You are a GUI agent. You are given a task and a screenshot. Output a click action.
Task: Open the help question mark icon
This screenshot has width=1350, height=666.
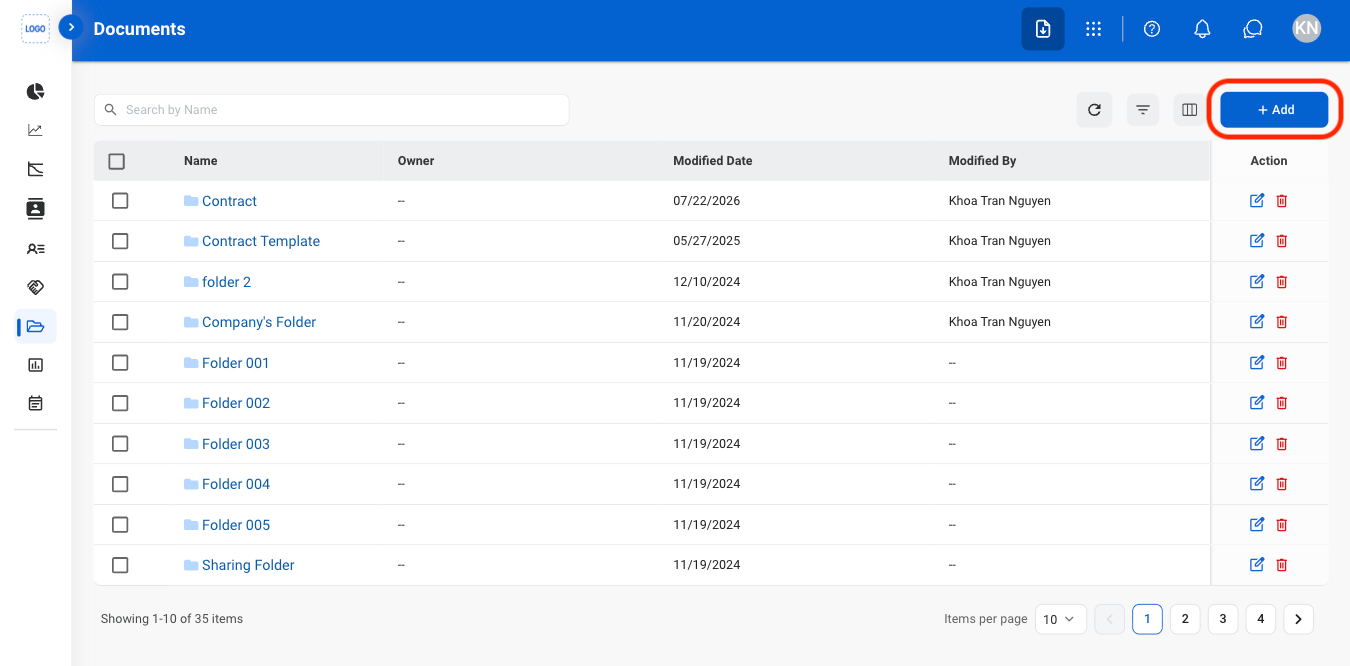tap(1152, 29)
